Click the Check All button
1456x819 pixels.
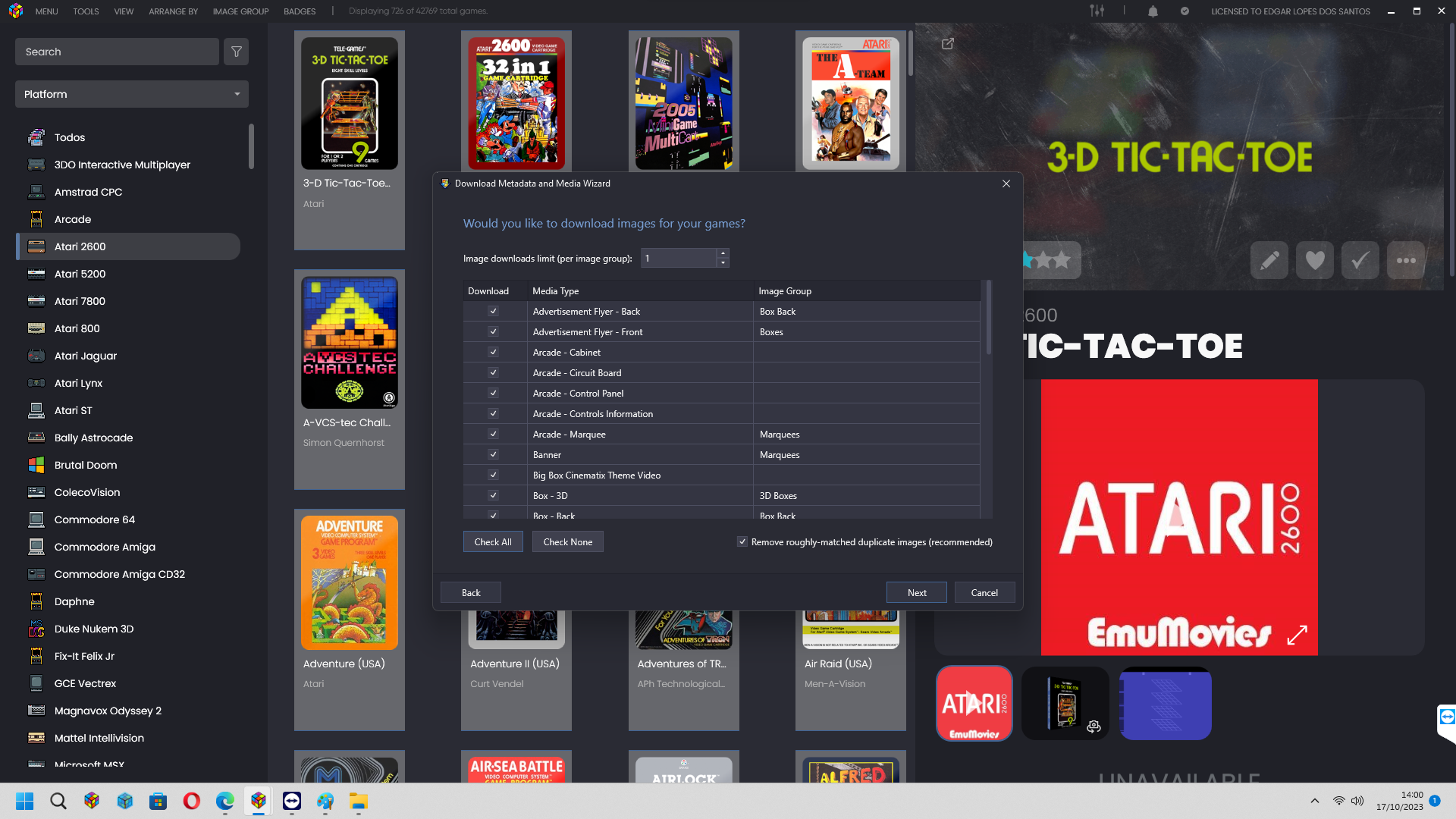coord(493,541)
